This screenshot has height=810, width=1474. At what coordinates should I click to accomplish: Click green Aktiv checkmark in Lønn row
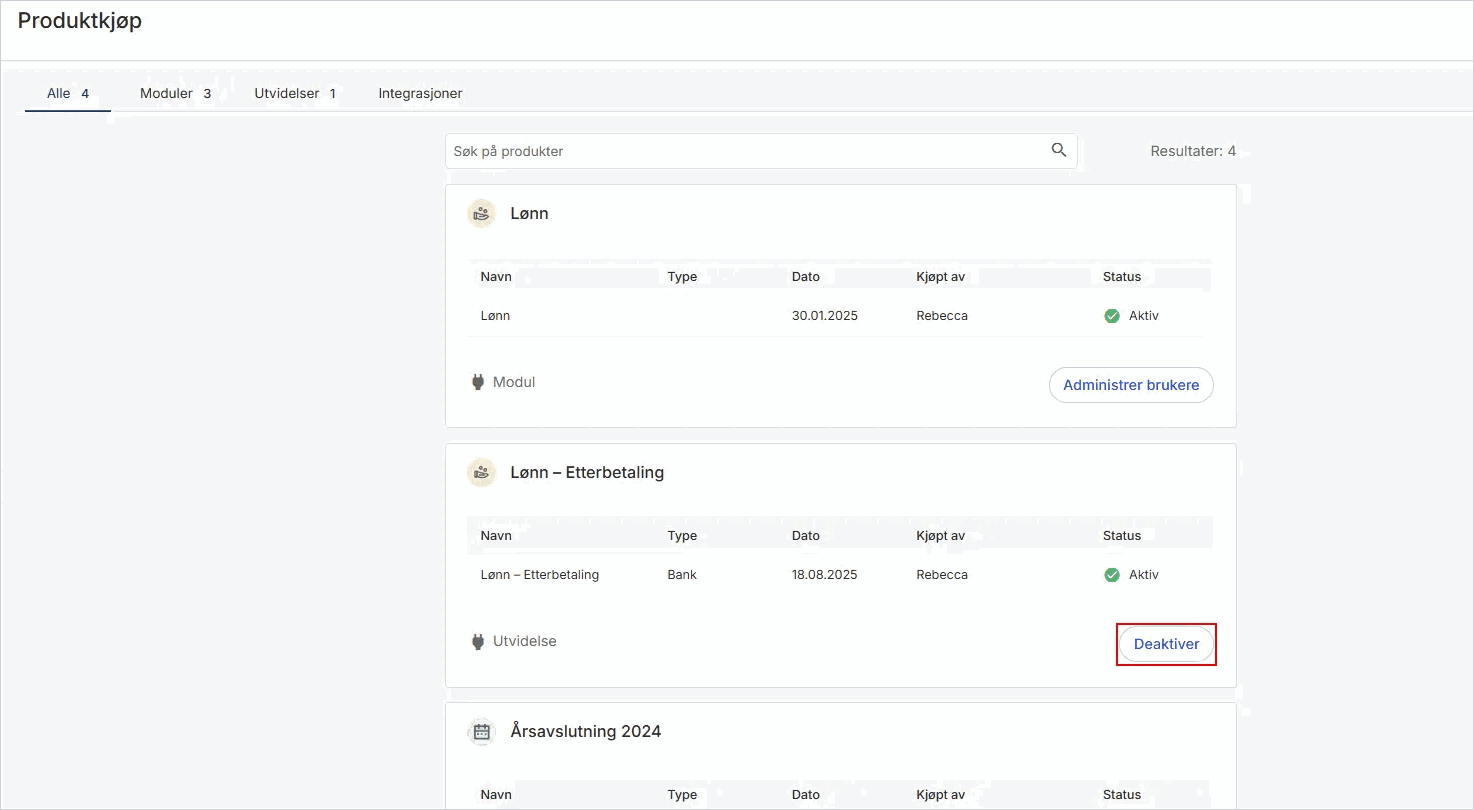[1112, 316]
